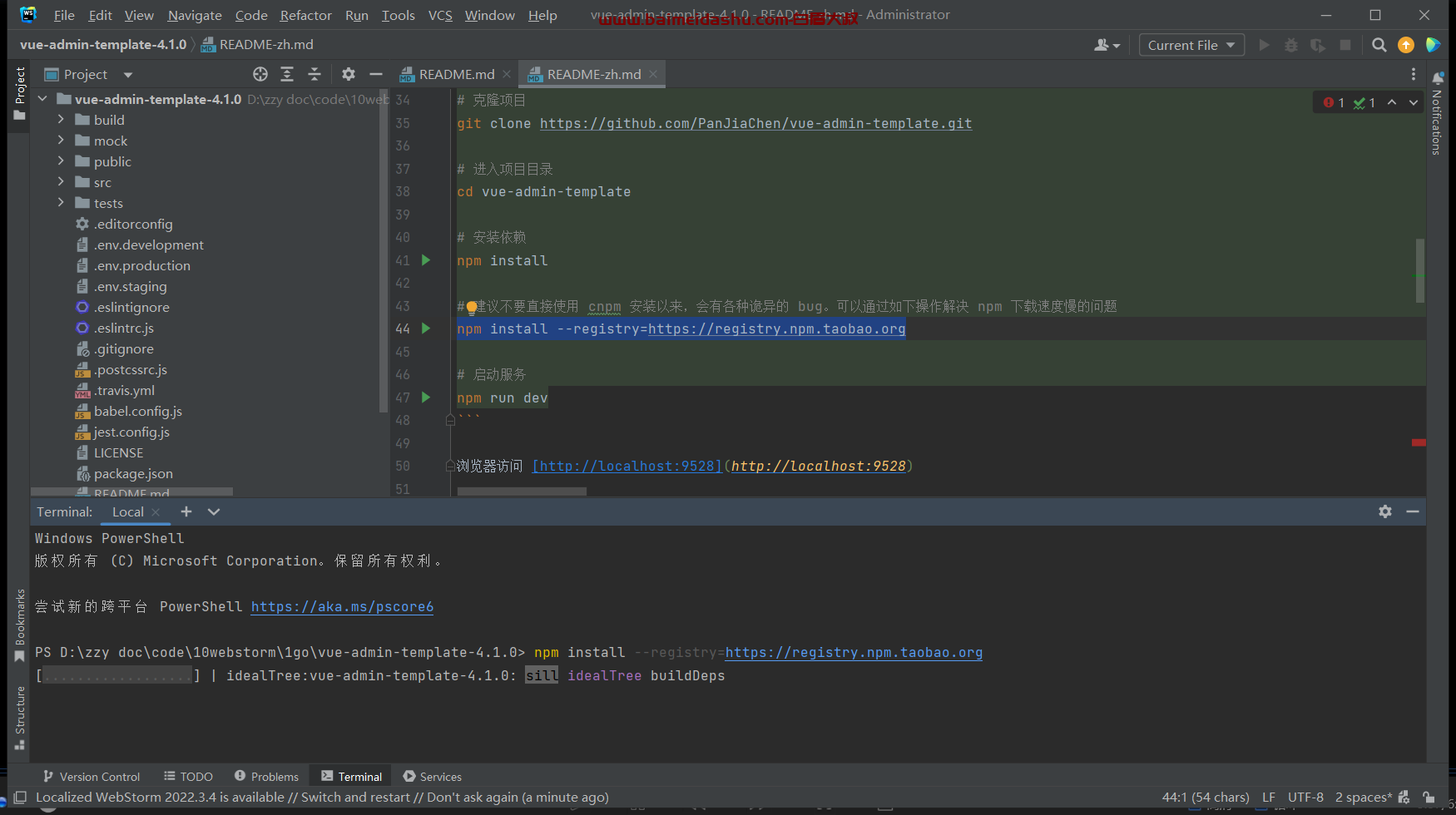Open the TODO tool tab
The image size is (1456, 815).
click(189, 776)
